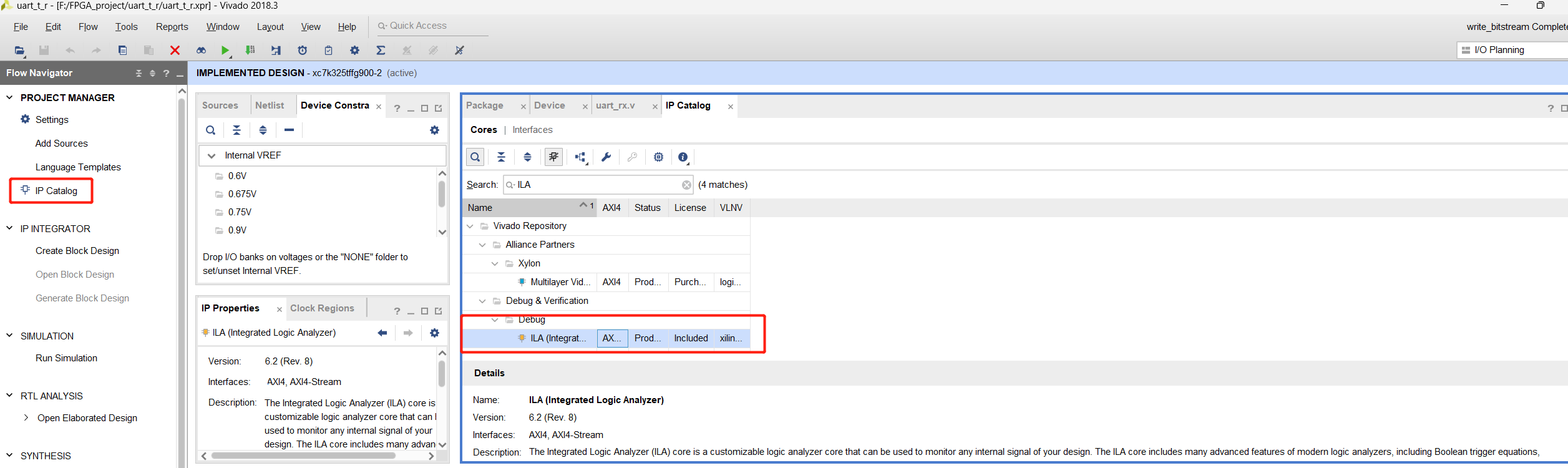This screenshot has height=468, width=1568.
Task: Collapse all IP Catalog tree items
Action: click(501, 157)
